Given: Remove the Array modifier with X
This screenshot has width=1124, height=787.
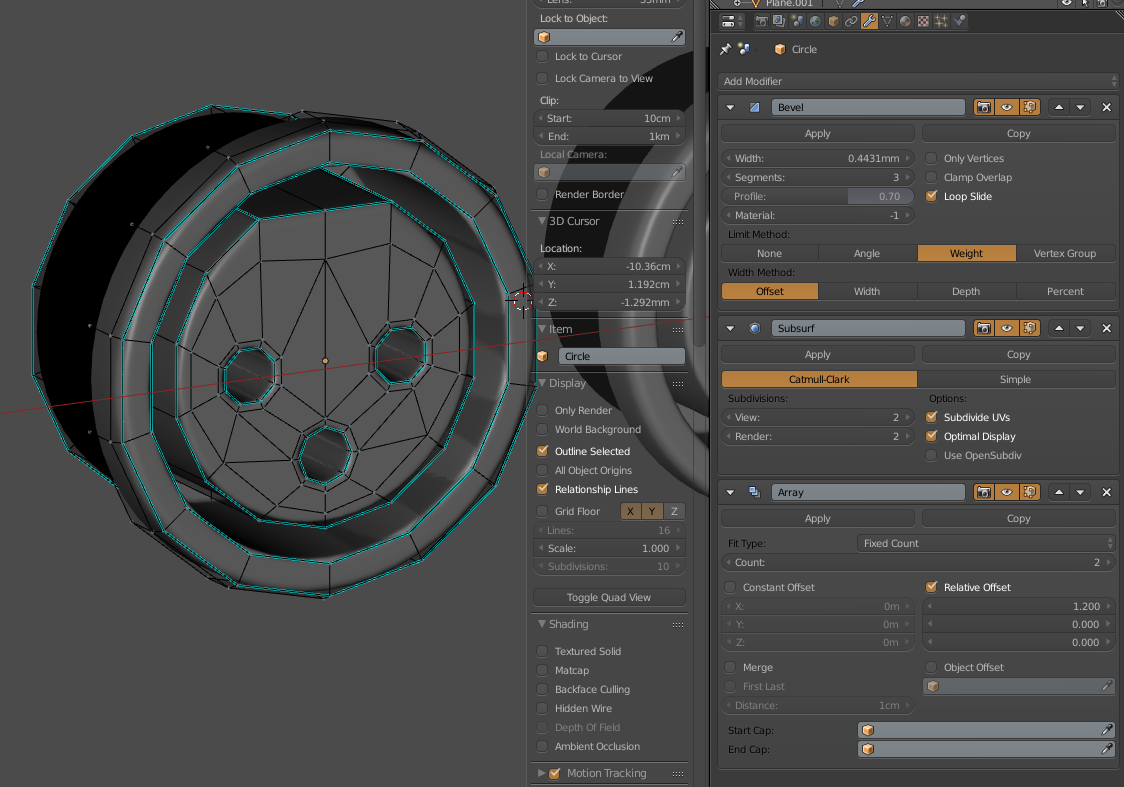Looking at the screenshot, I should pos(1106,492).
